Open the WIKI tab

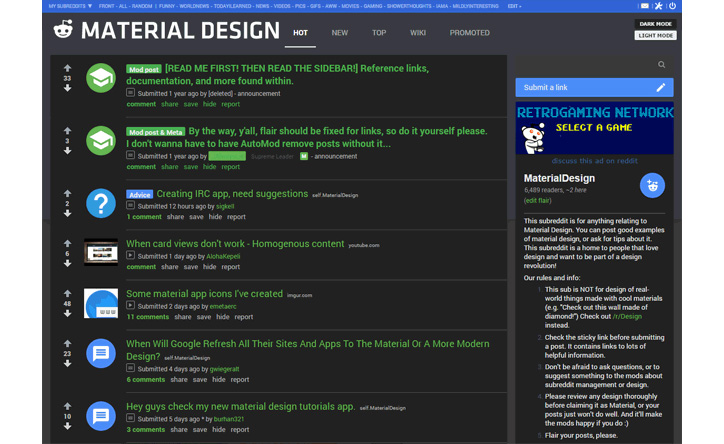pos(418,33)
